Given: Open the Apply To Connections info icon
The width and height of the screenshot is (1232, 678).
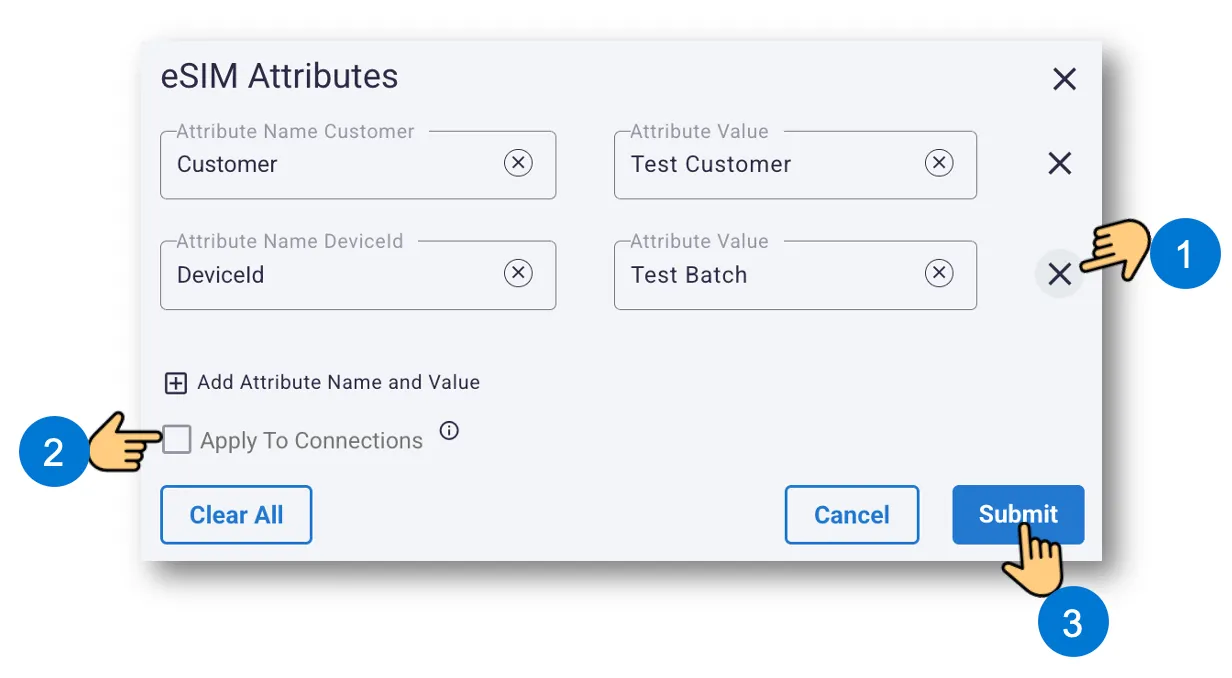Looking at the screenshot, I should 450,431.
